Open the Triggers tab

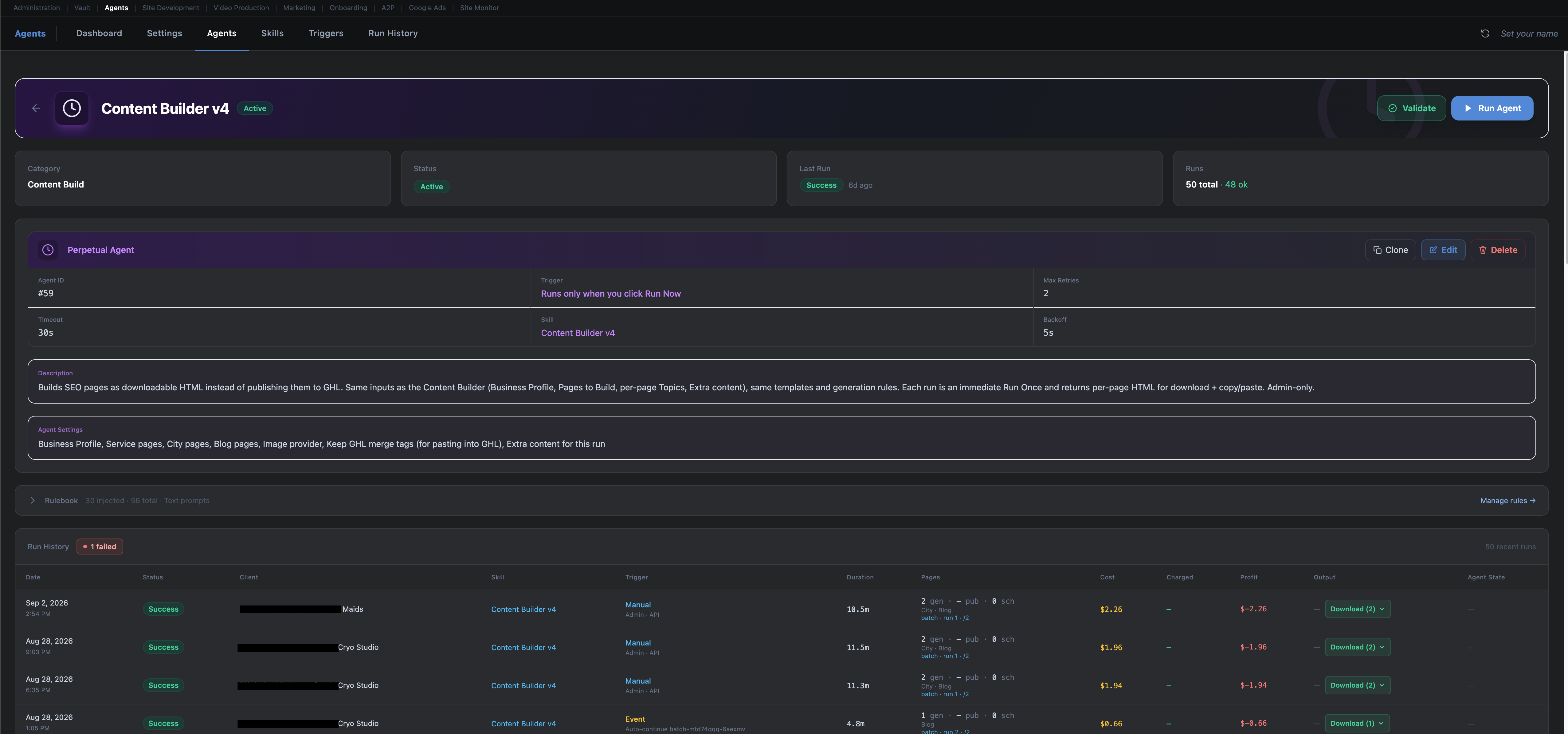tap(326, 34)
